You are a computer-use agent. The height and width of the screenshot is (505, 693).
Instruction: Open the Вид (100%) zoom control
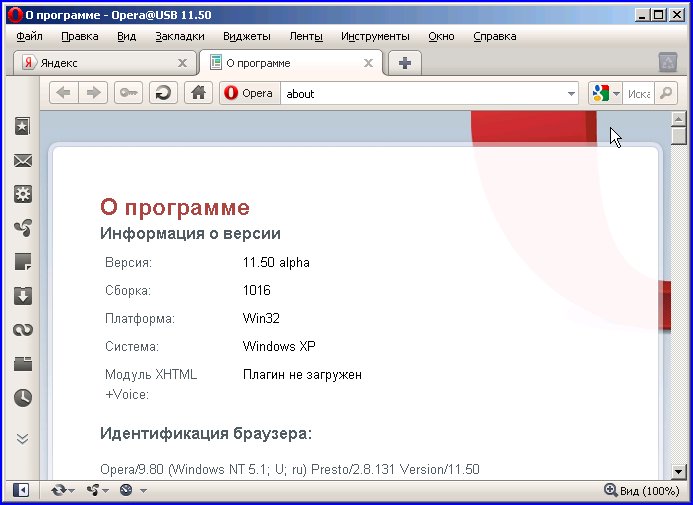pos(641,490)
